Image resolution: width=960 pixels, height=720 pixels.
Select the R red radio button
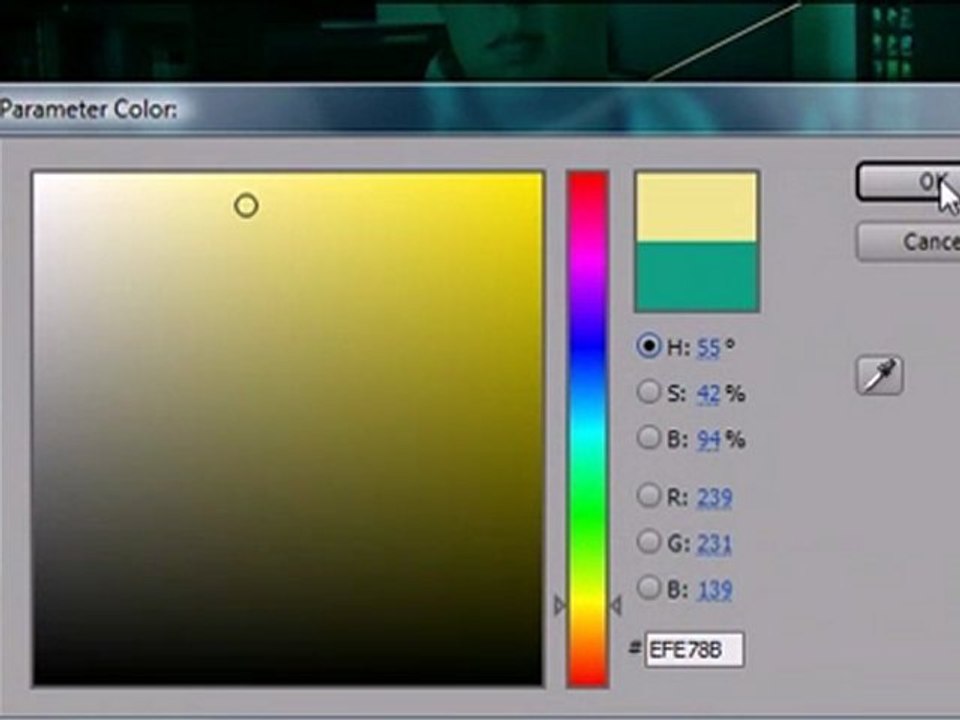(x=648, y=495)
